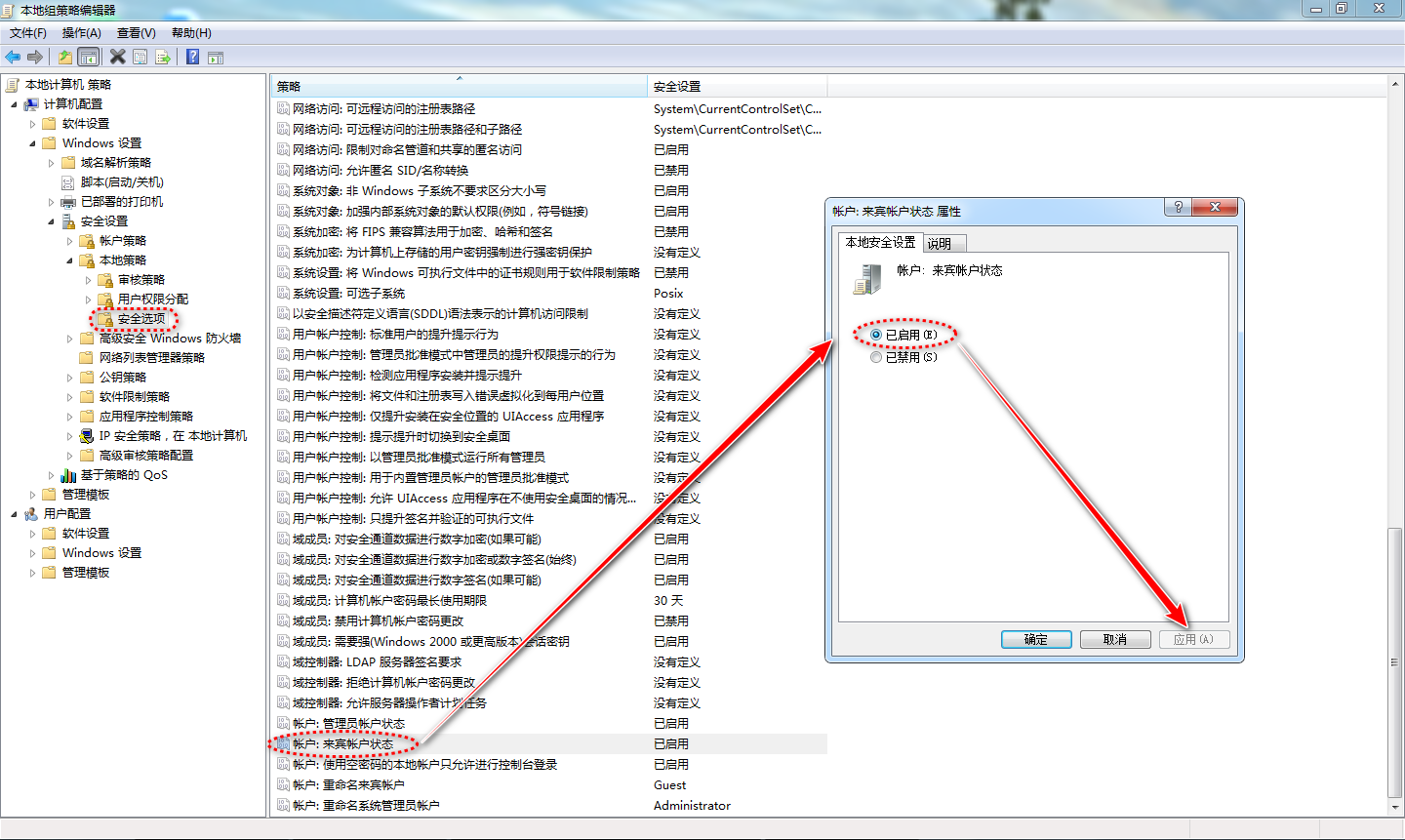Expand the 高级安全 Windows 防火墙 node arrow
Viewport: 1405px width, 840px height.
tap(69, 339)
